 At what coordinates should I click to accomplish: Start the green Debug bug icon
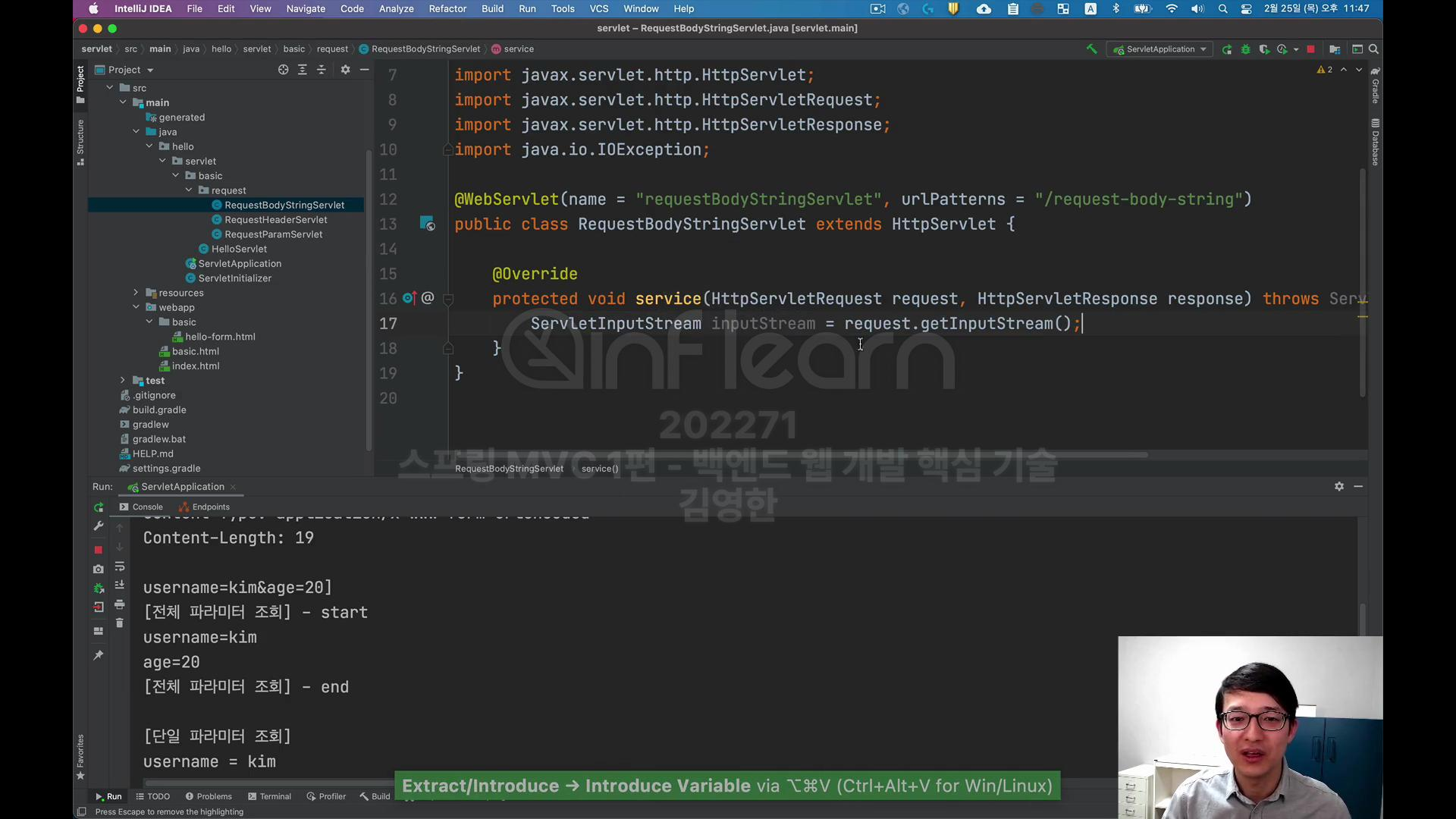pyautogui.click(x=1245, y=49)
